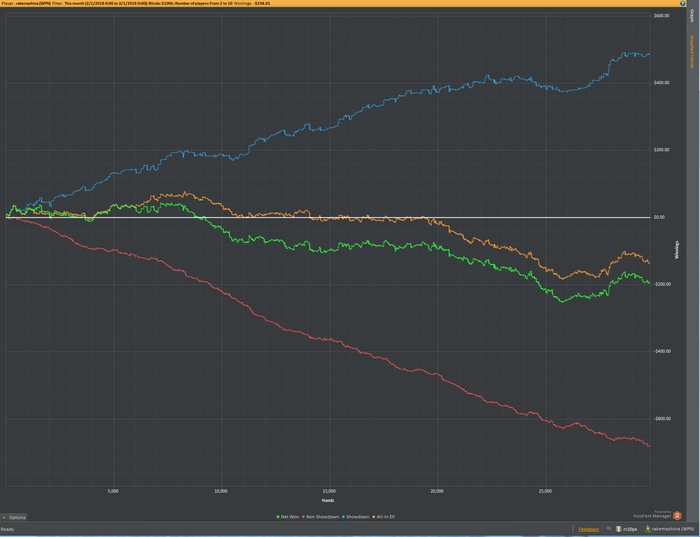The height and width of the screenshot is (537, 700).
Task: Click the 10,000 x-axis tick label
Action: click(x=221, y=491)
